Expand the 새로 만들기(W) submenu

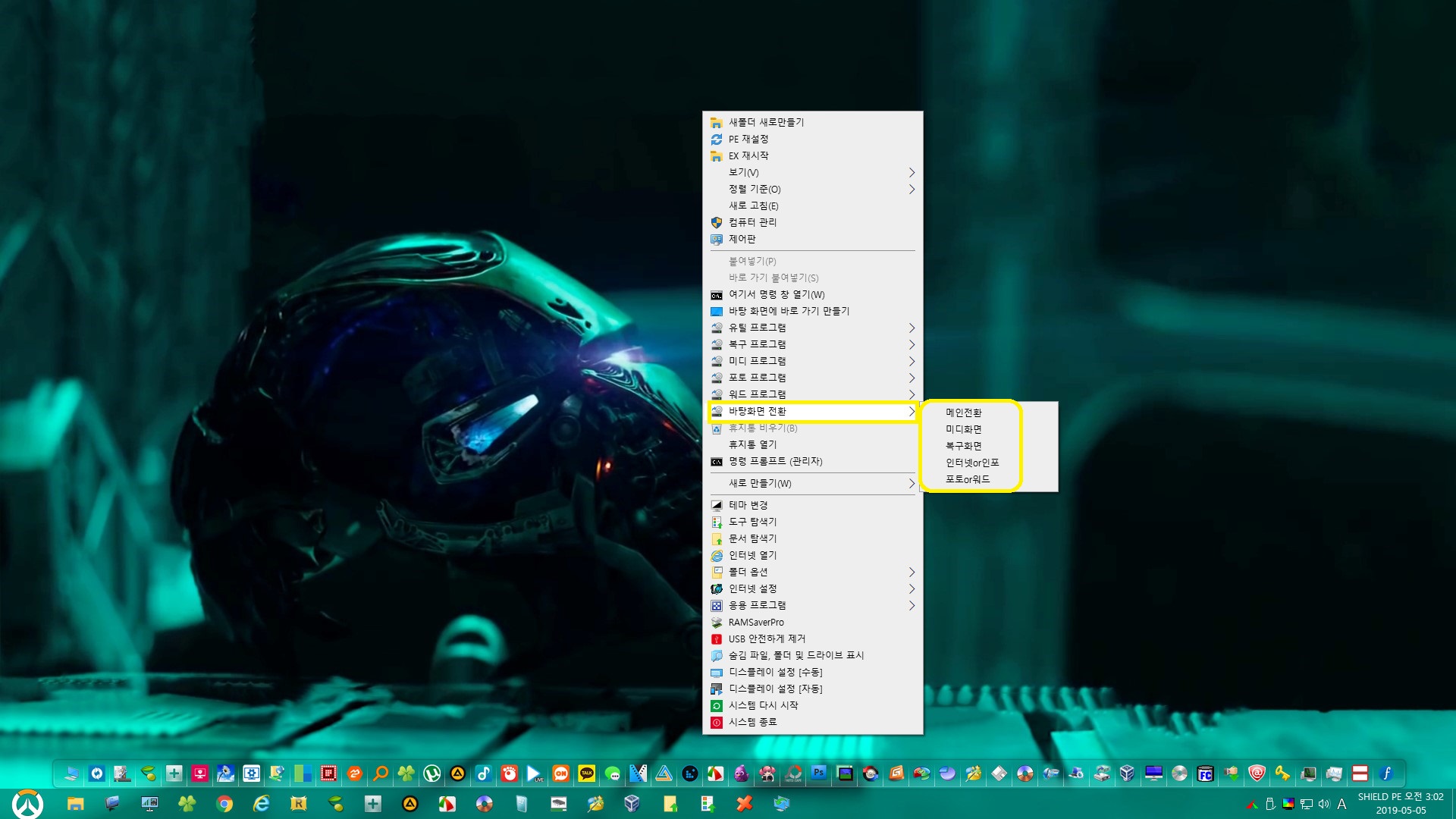coord(813,483)
